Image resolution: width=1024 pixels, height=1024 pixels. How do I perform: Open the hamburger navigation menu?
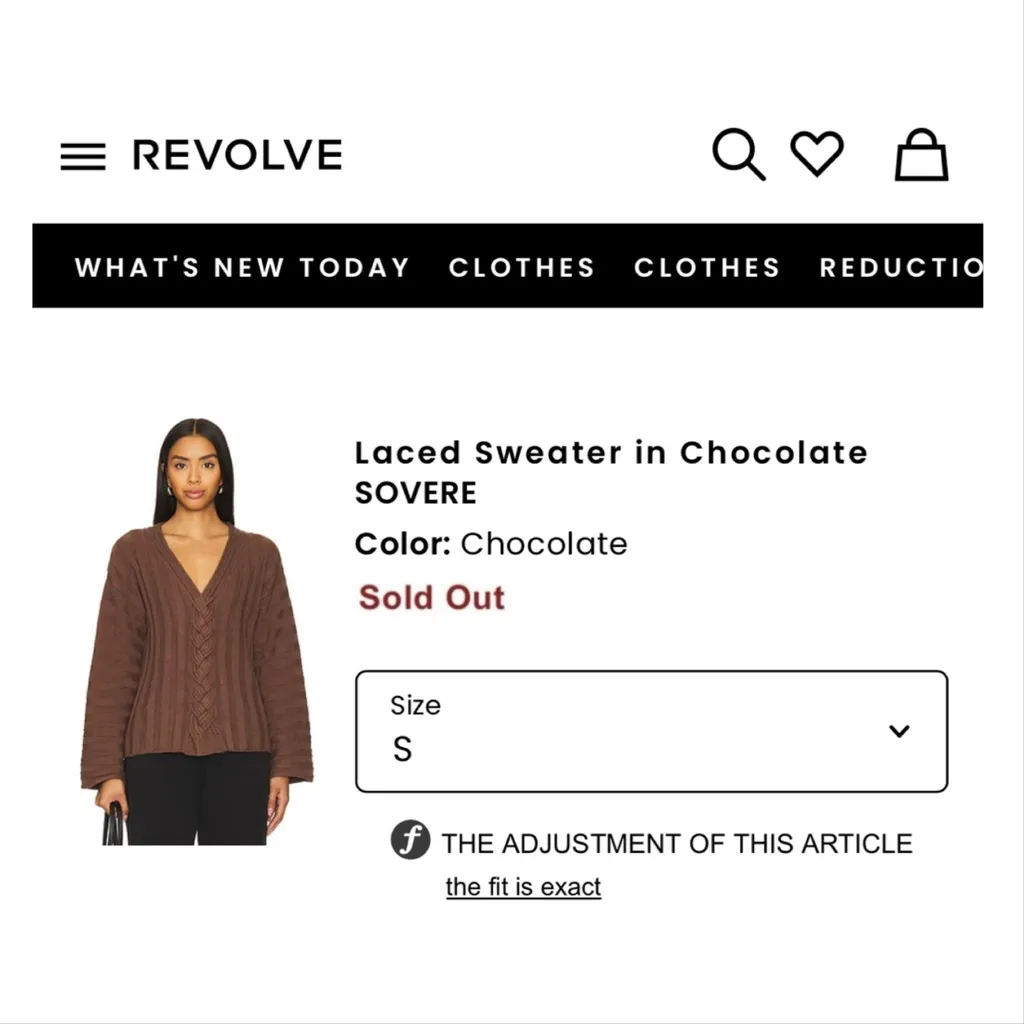pyautogui.click(x=83, y=155)
